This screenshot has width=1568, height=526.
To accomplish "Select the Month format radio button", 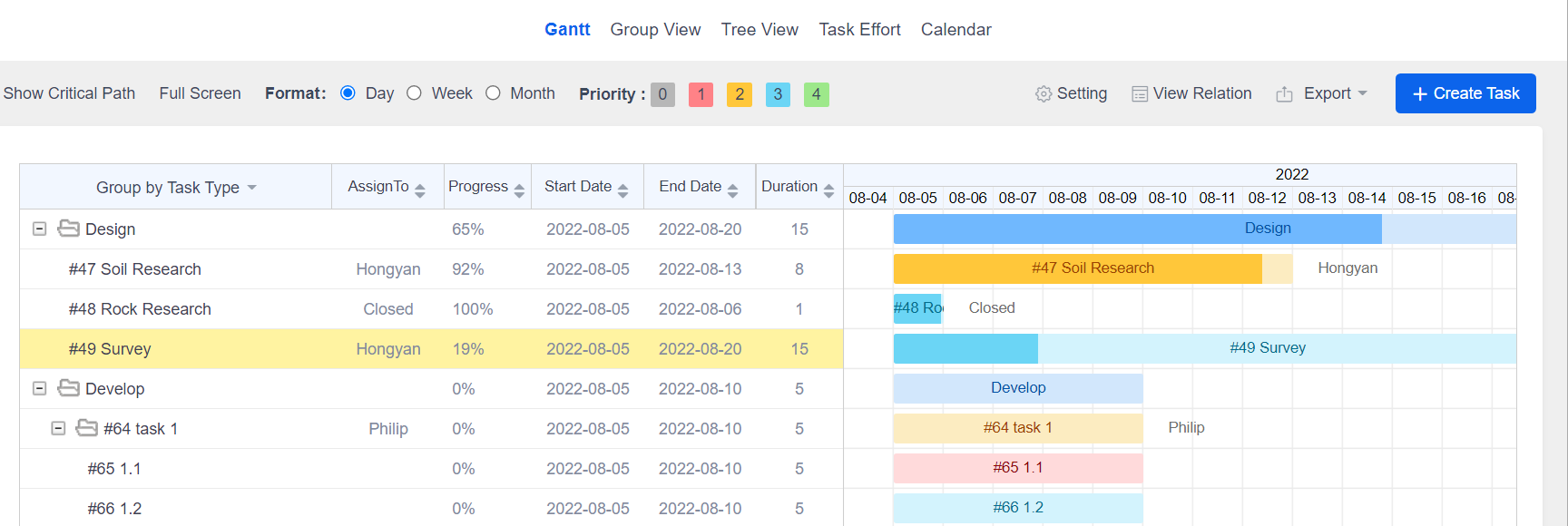I will click(x=493, y=93).
